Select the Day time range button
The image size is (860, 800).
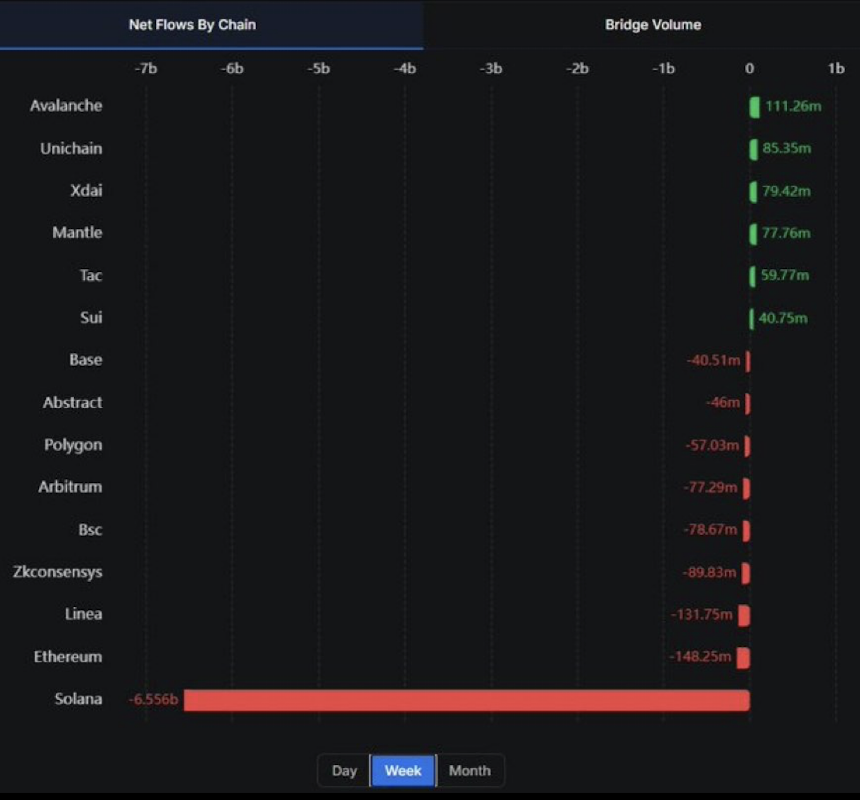click(x=344, y=770)
